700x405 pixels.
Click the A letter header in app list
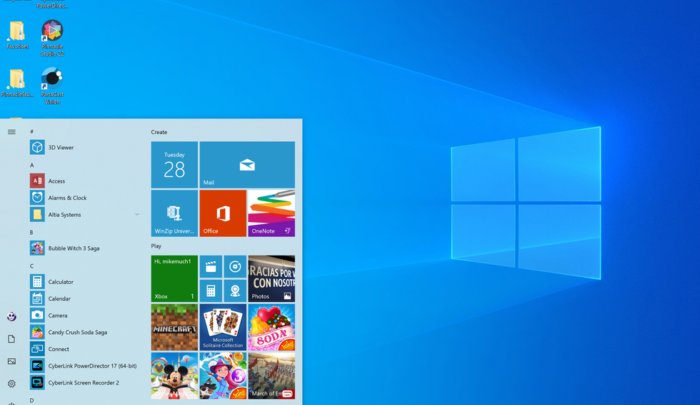[32, 165]
